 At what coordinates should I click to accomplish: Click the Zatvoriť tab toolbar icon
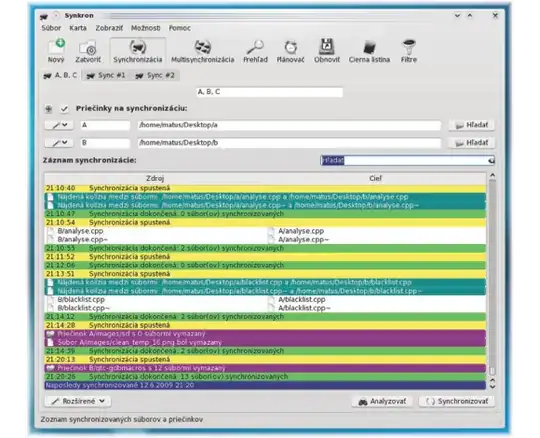tap(88, 51)
